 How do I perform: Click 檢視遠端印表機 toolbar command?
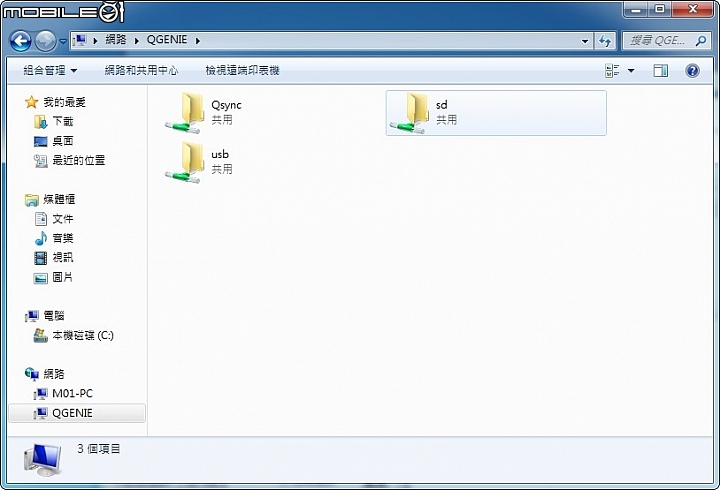click(x=242, y=70)
